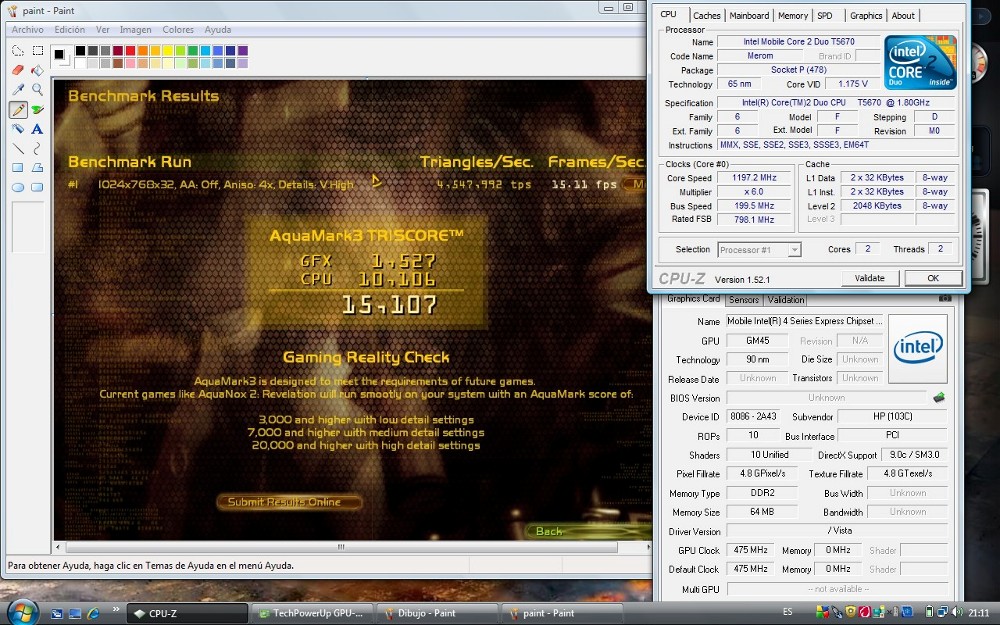1000x625 pixels.
Task: Open the Edición menu in Paint
Action: 70,29
